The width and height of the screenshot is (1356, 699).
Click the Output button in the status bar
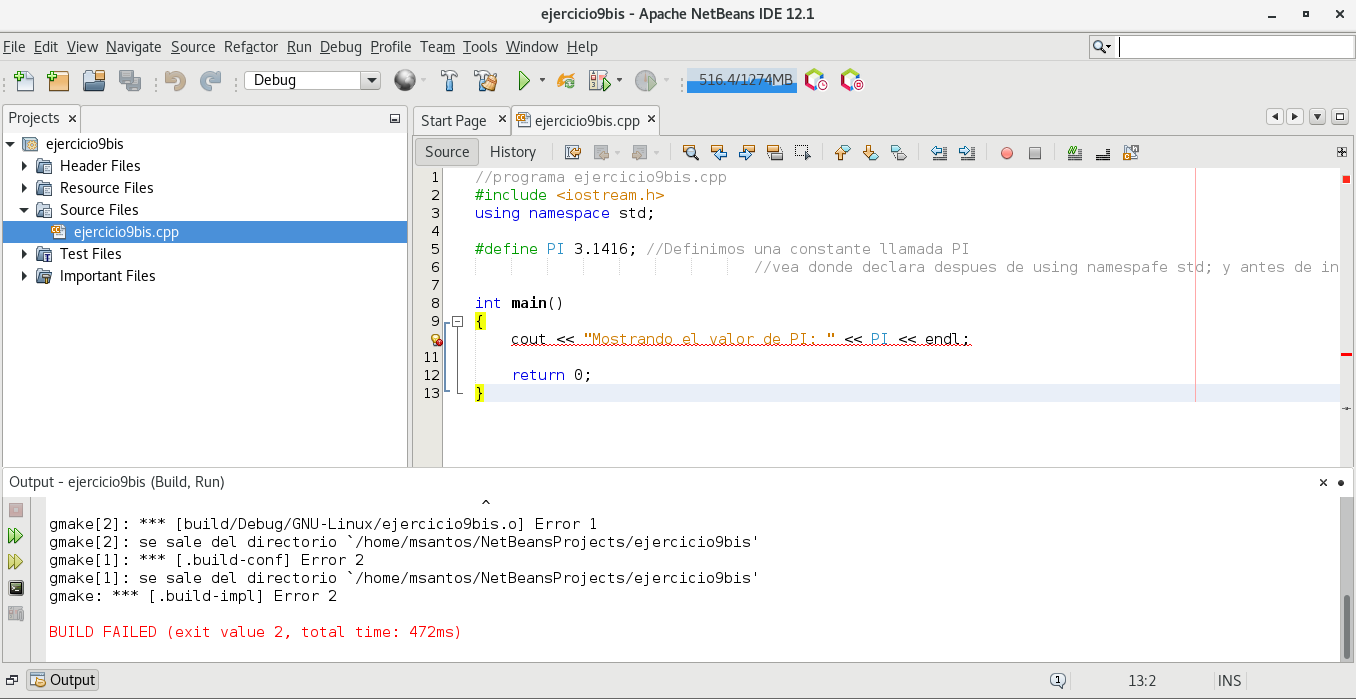[63, 680]
